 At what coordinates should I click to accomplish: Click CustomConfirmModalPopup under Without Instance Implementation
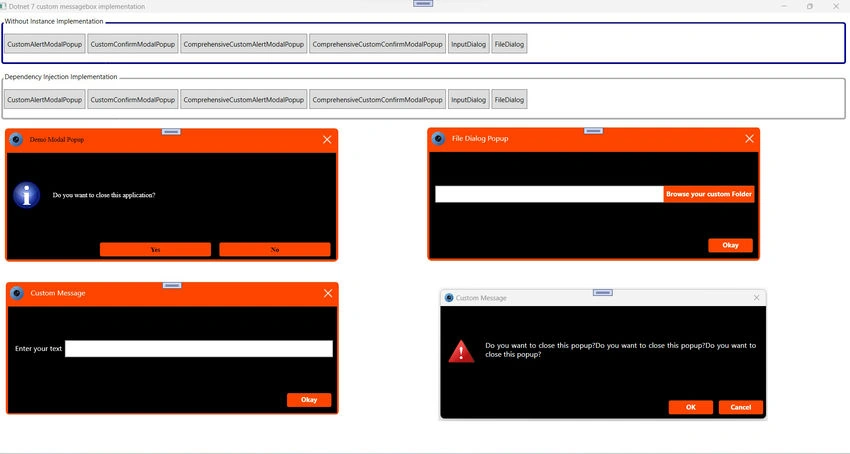133,44
